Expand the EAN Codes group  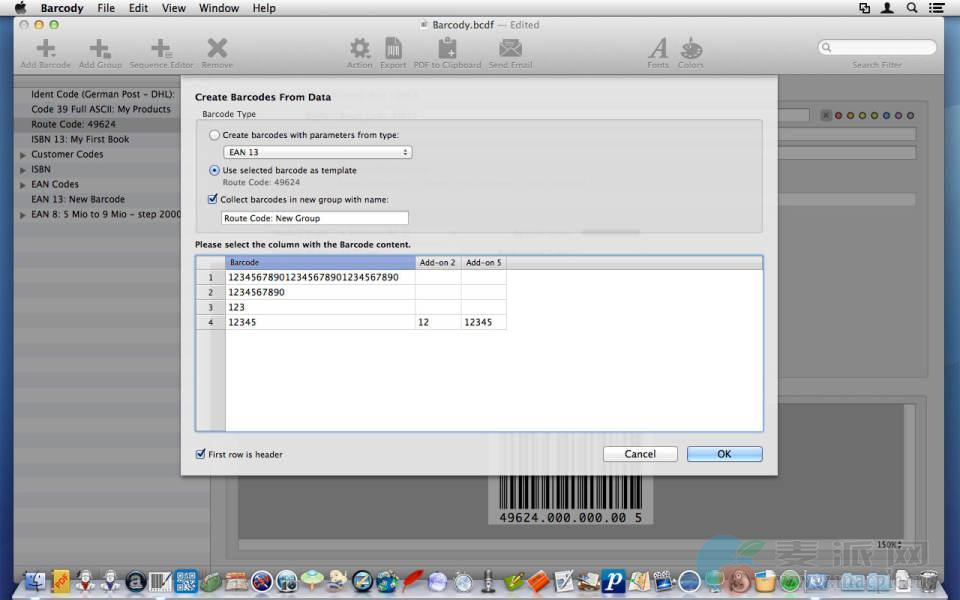pyautogui.click(x=23, y=185)
